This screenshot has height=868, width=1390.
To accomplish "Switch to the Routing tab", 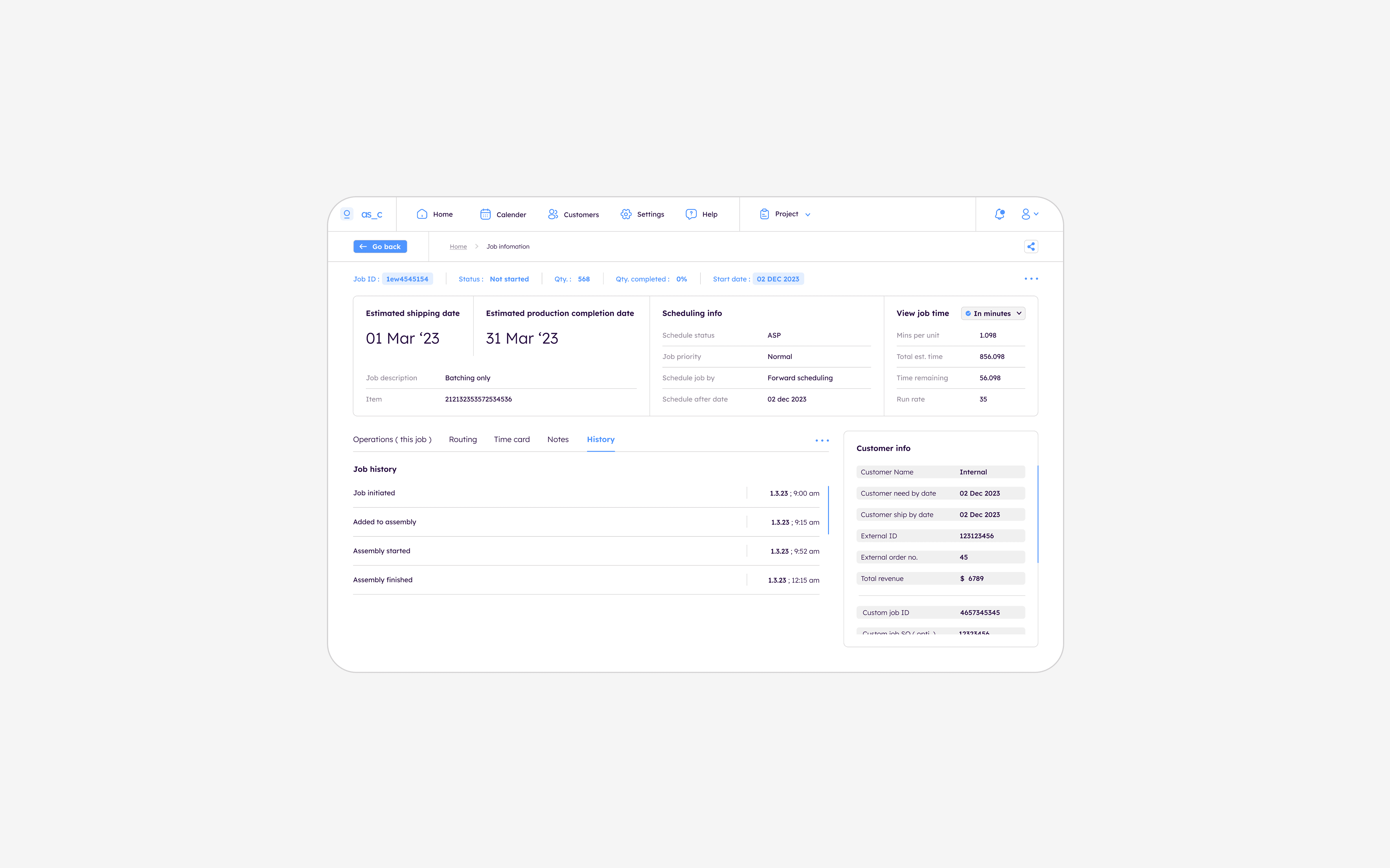I will coord(463,440).
